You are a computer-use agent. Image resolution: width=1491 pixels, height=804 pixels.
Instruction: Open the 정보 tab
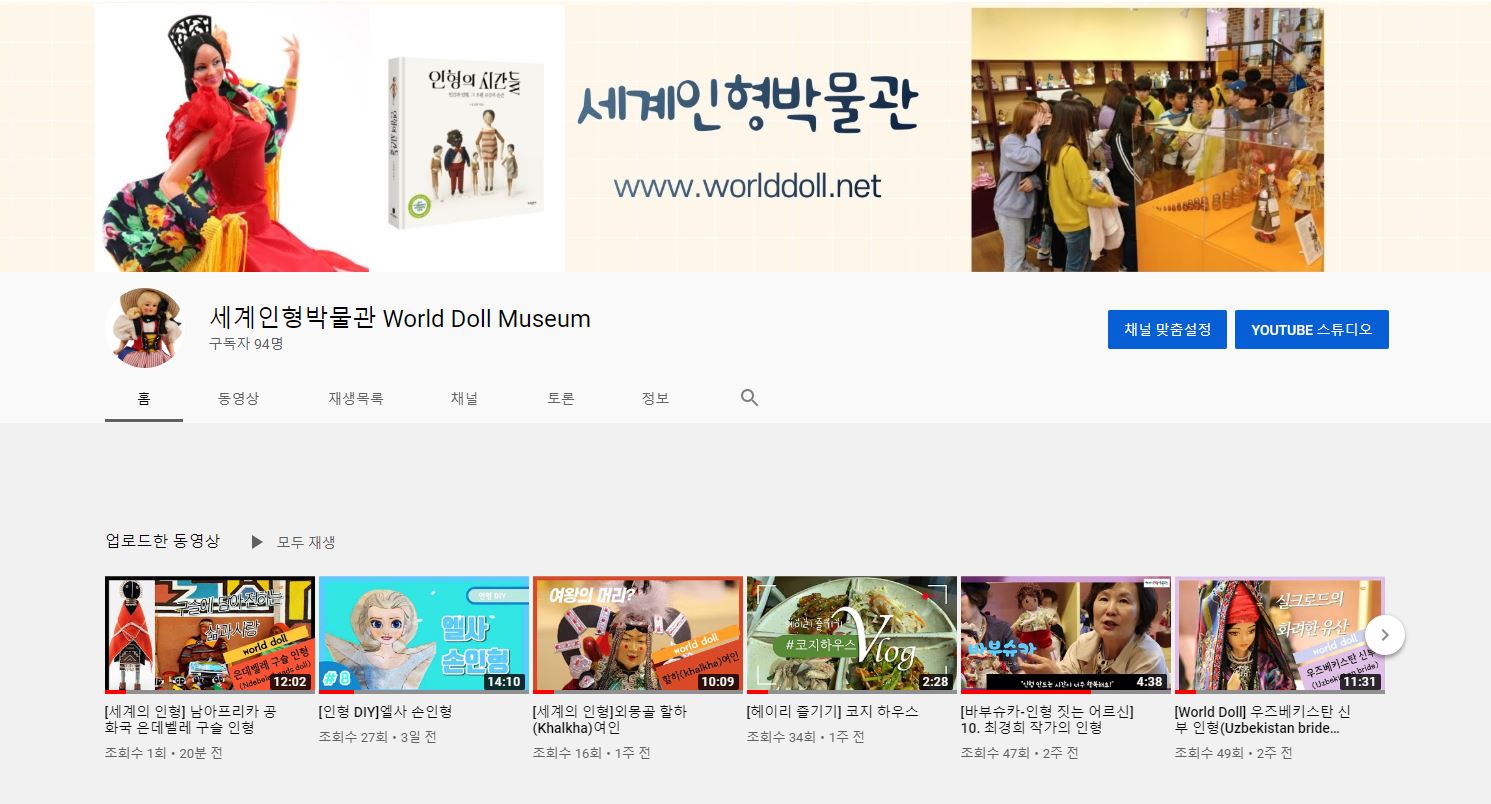(655, 398)
